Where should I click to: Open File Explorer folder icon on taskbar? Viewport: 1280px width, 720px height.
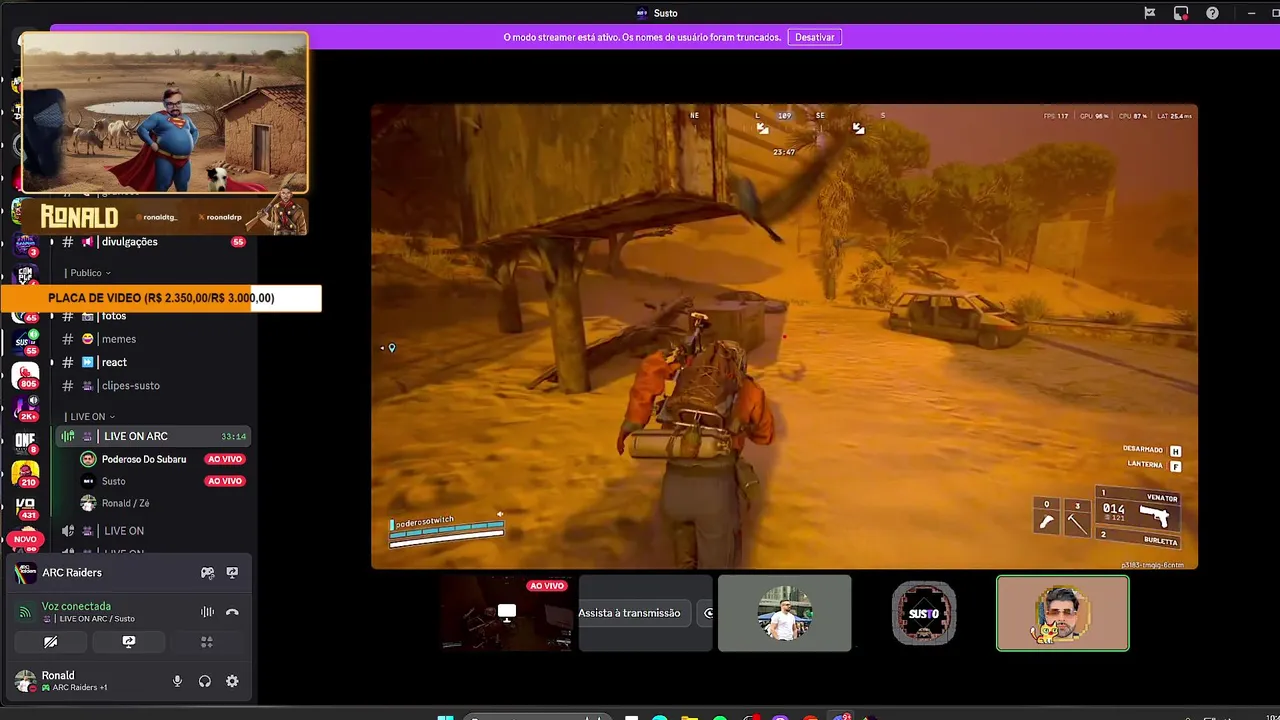(x=689, y=716)
